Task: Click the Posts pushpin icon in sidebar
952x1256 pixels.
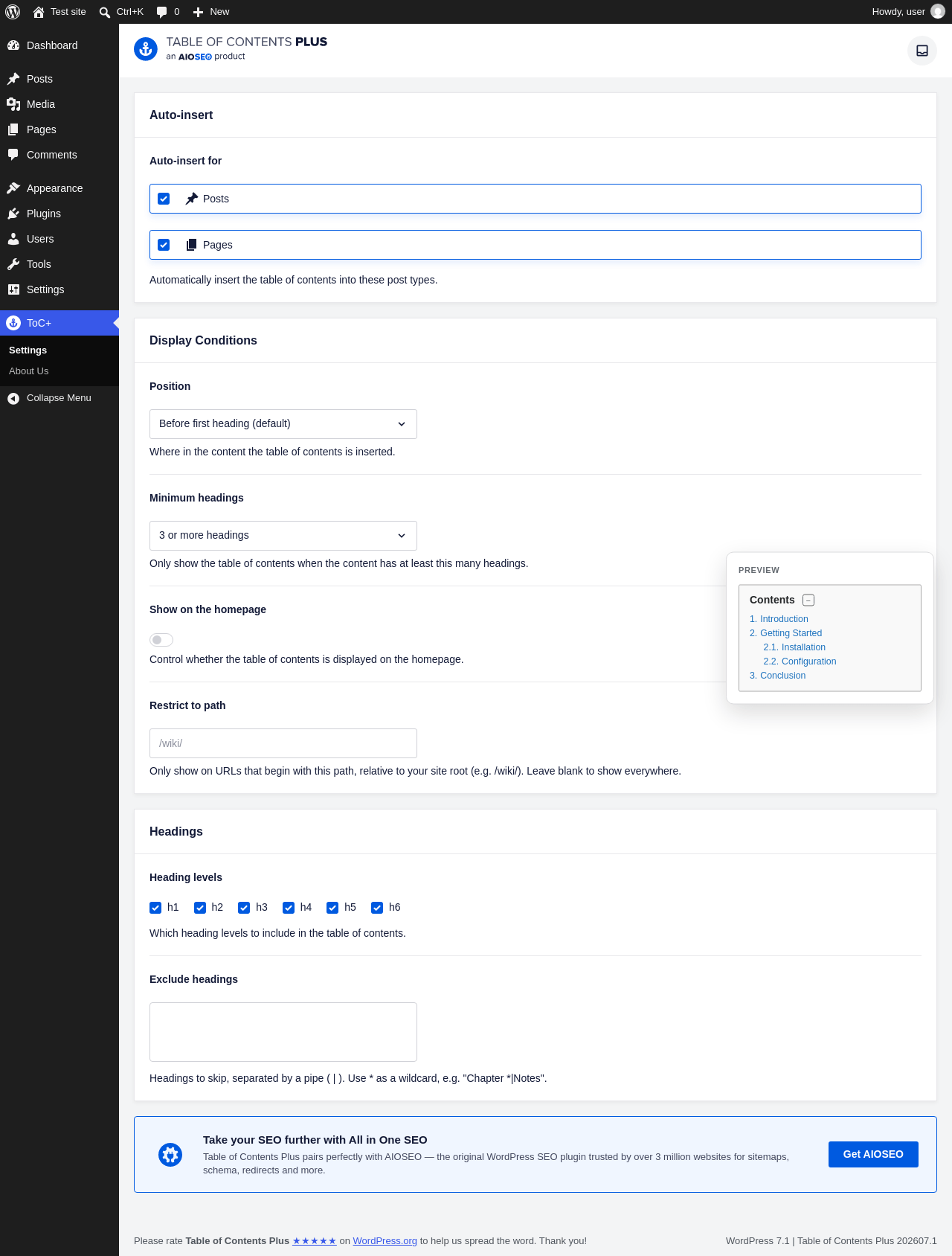Action: (x=13, y=79)
